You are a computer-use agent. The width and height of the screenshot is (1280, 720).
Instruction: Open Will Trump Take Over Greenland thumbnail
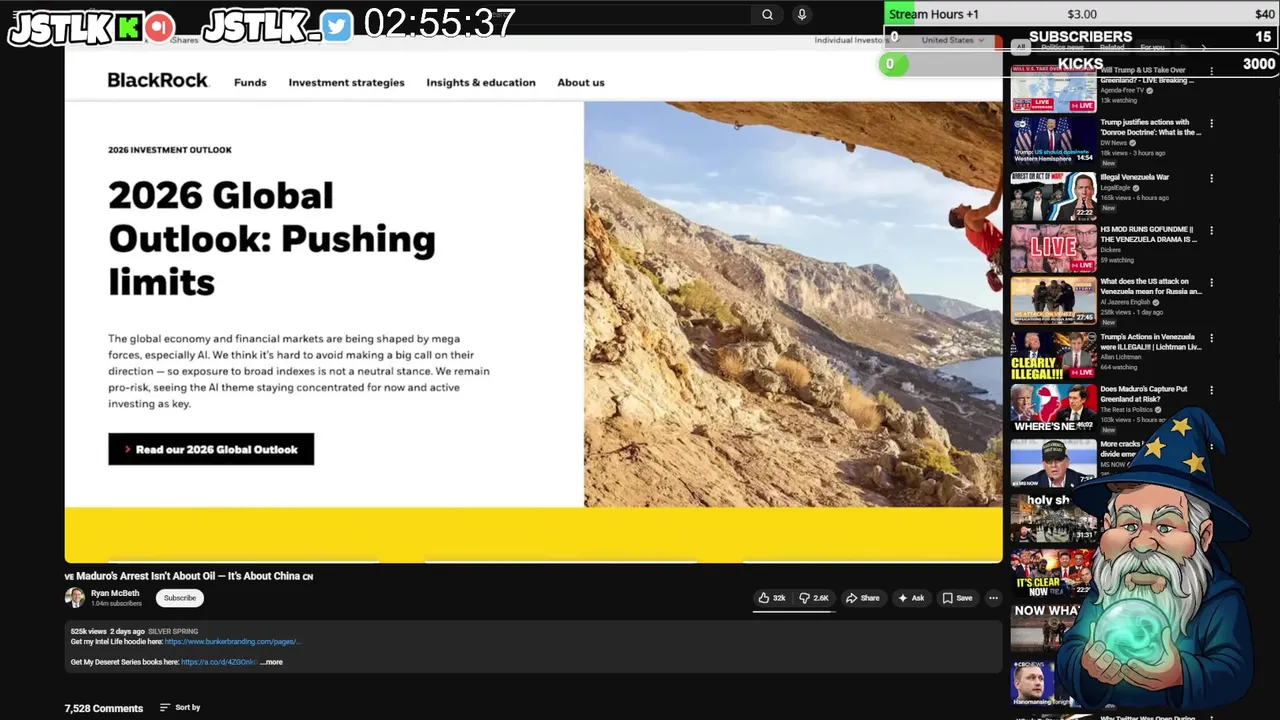[x=1053, y=88]
